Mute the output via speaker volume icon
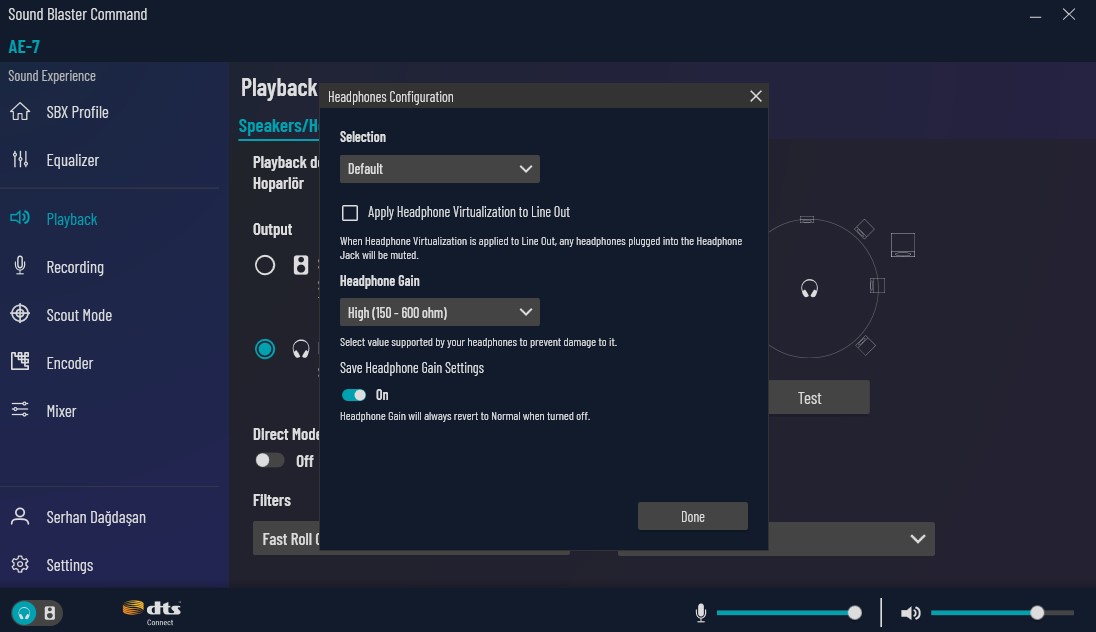1096x632 pixels. [x=910, y=613]
